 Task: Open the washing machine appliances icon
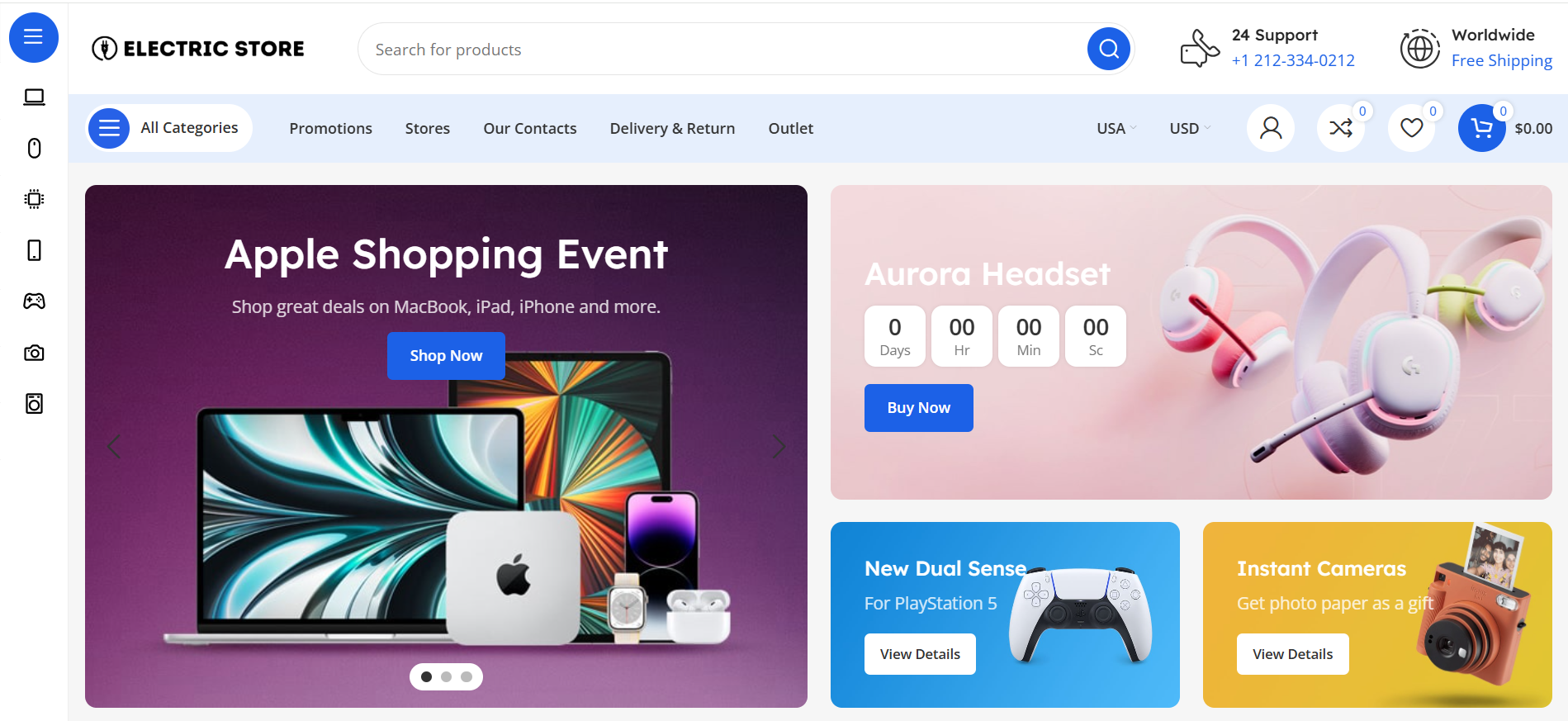[34, 404]
